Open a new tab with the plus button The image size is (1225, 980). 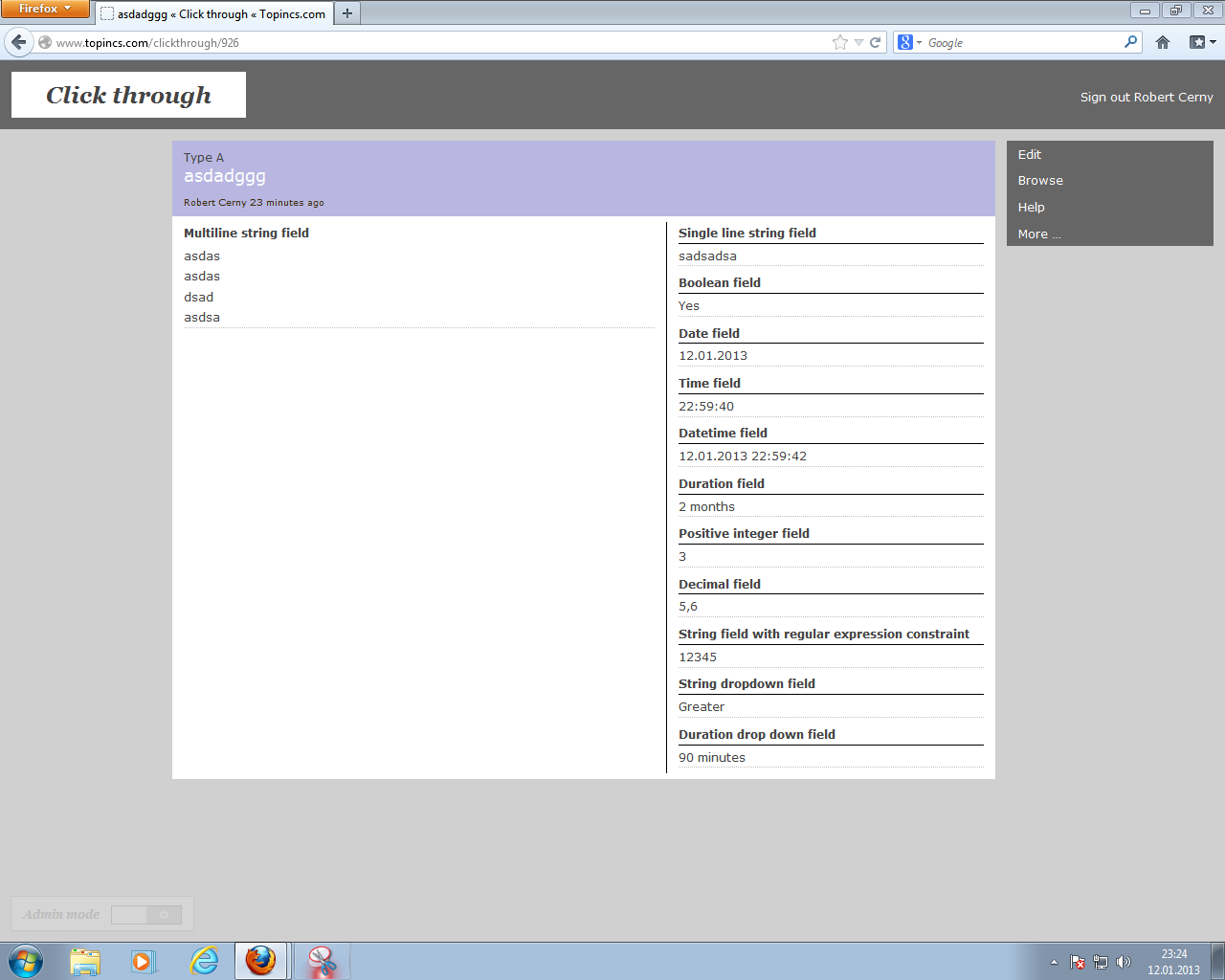tap(347, 13)
